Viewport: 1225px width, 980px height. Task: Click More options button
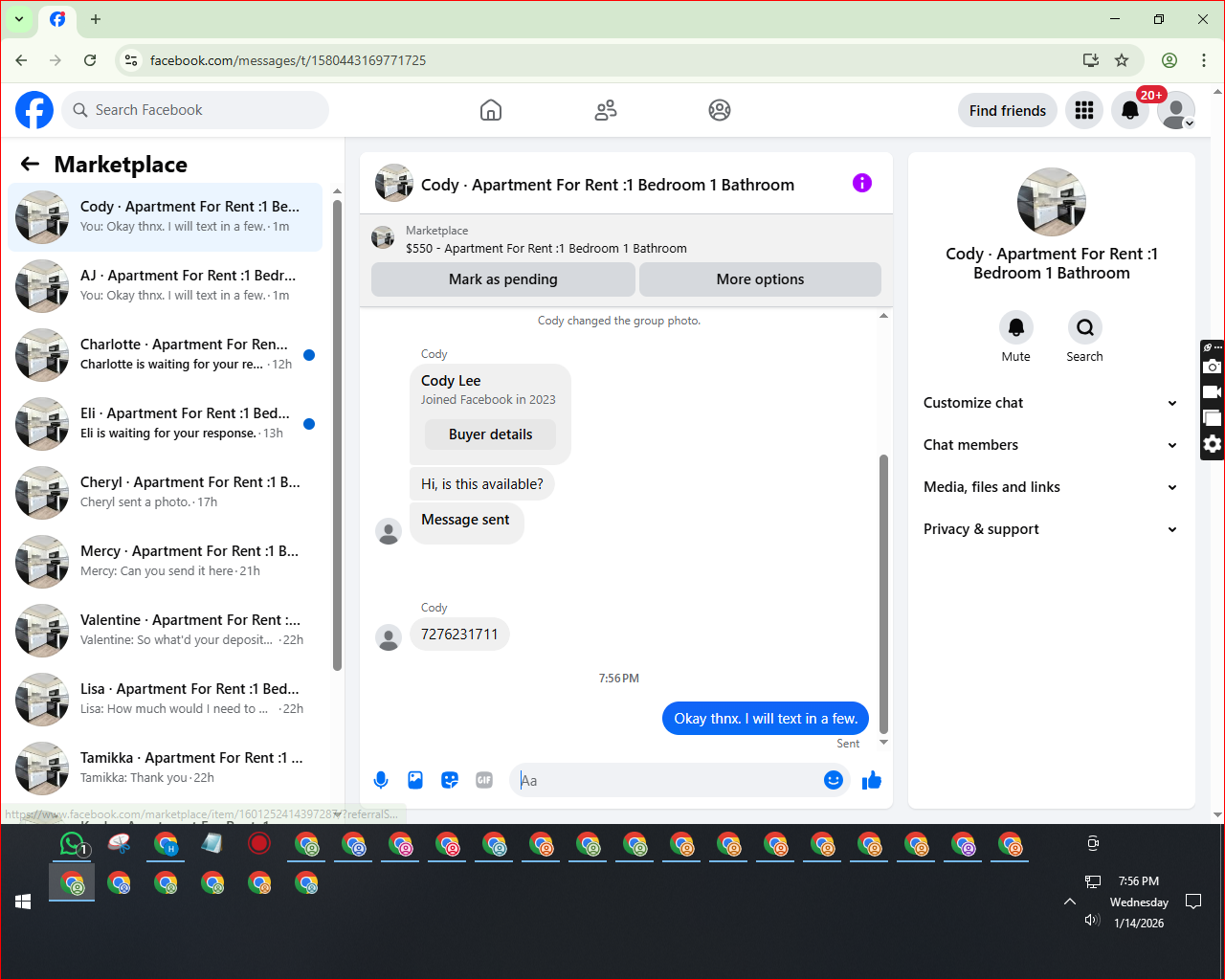coord(760,279)
